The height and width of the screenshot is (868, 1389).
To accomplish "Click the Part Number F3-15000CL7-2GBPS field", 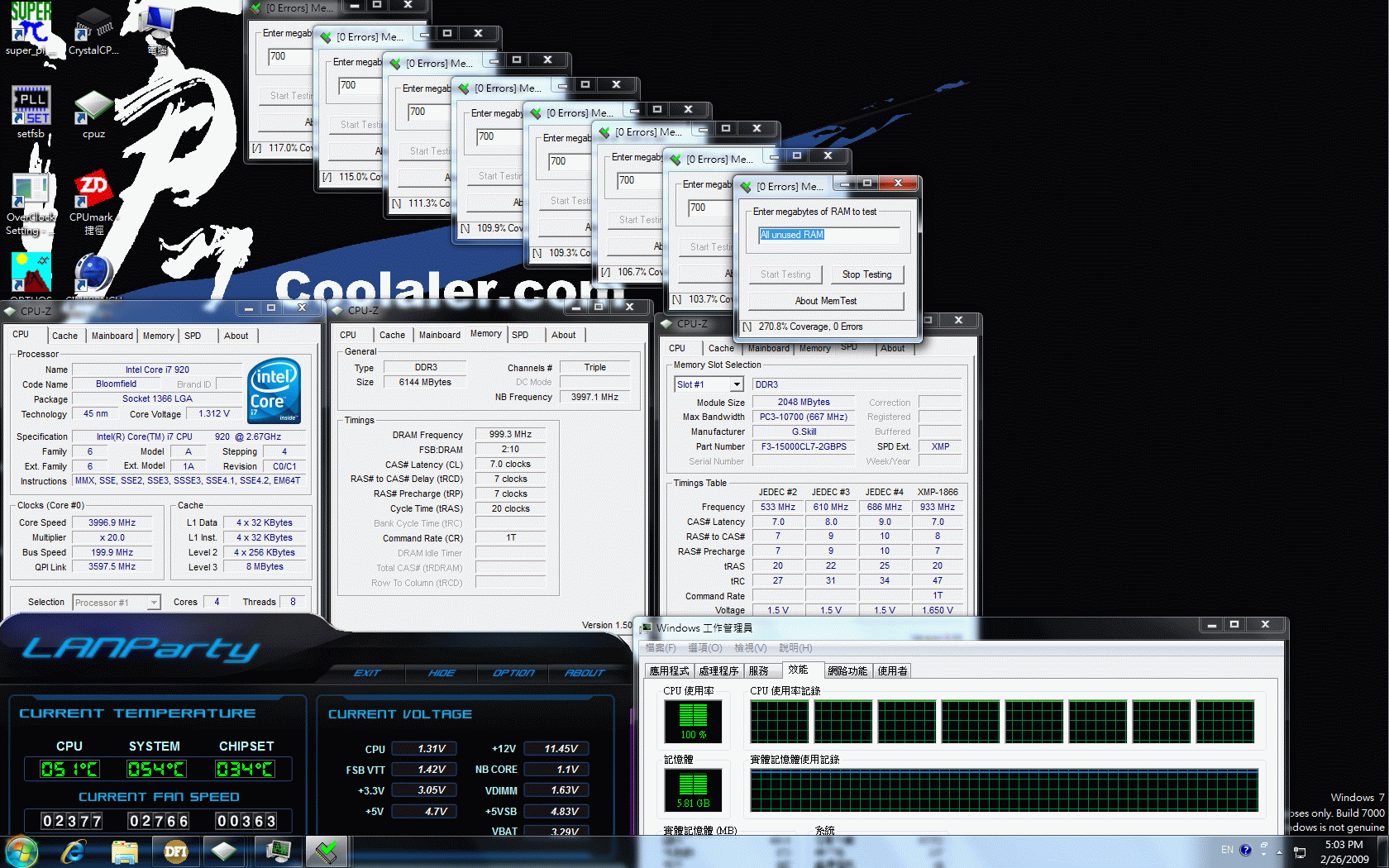I will tap(803, 446).
